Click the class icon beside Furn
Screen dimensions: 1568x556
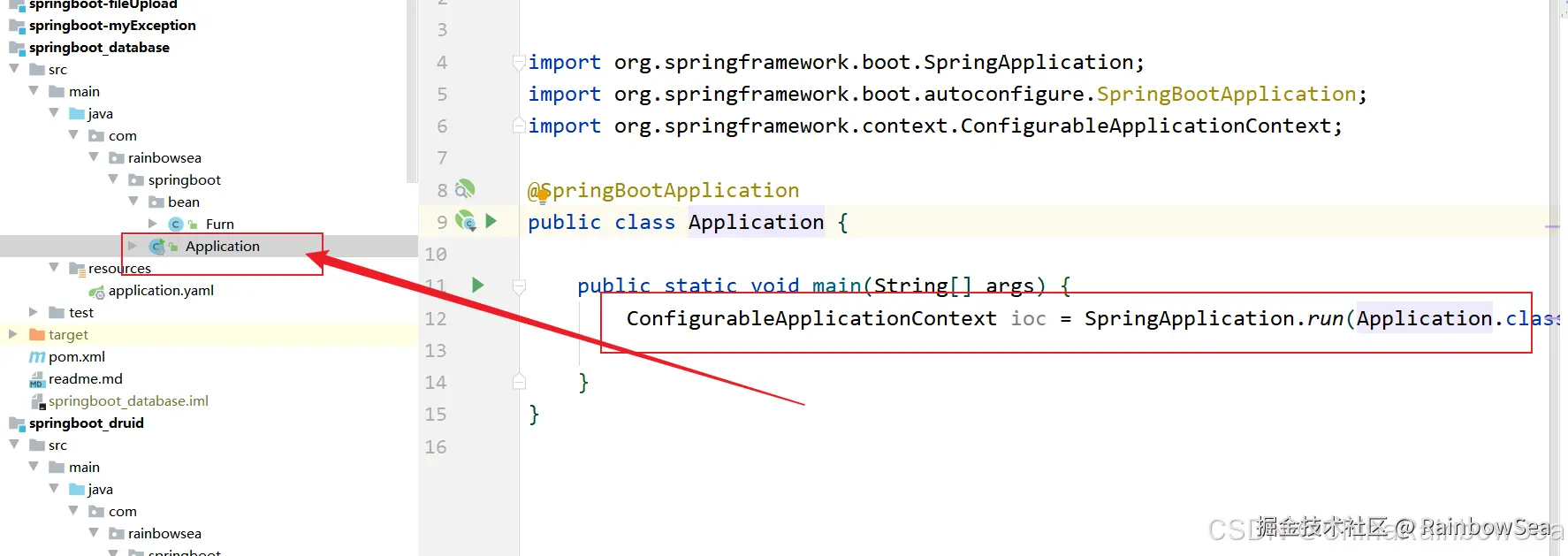[x=176, y=225]
